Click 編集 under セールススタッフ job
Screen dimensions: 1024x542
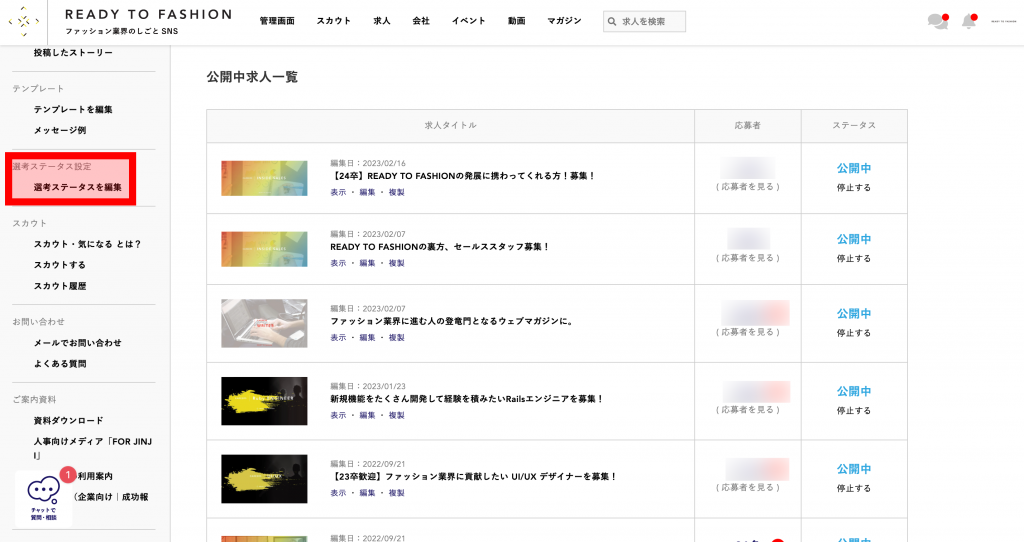point(367,263)
